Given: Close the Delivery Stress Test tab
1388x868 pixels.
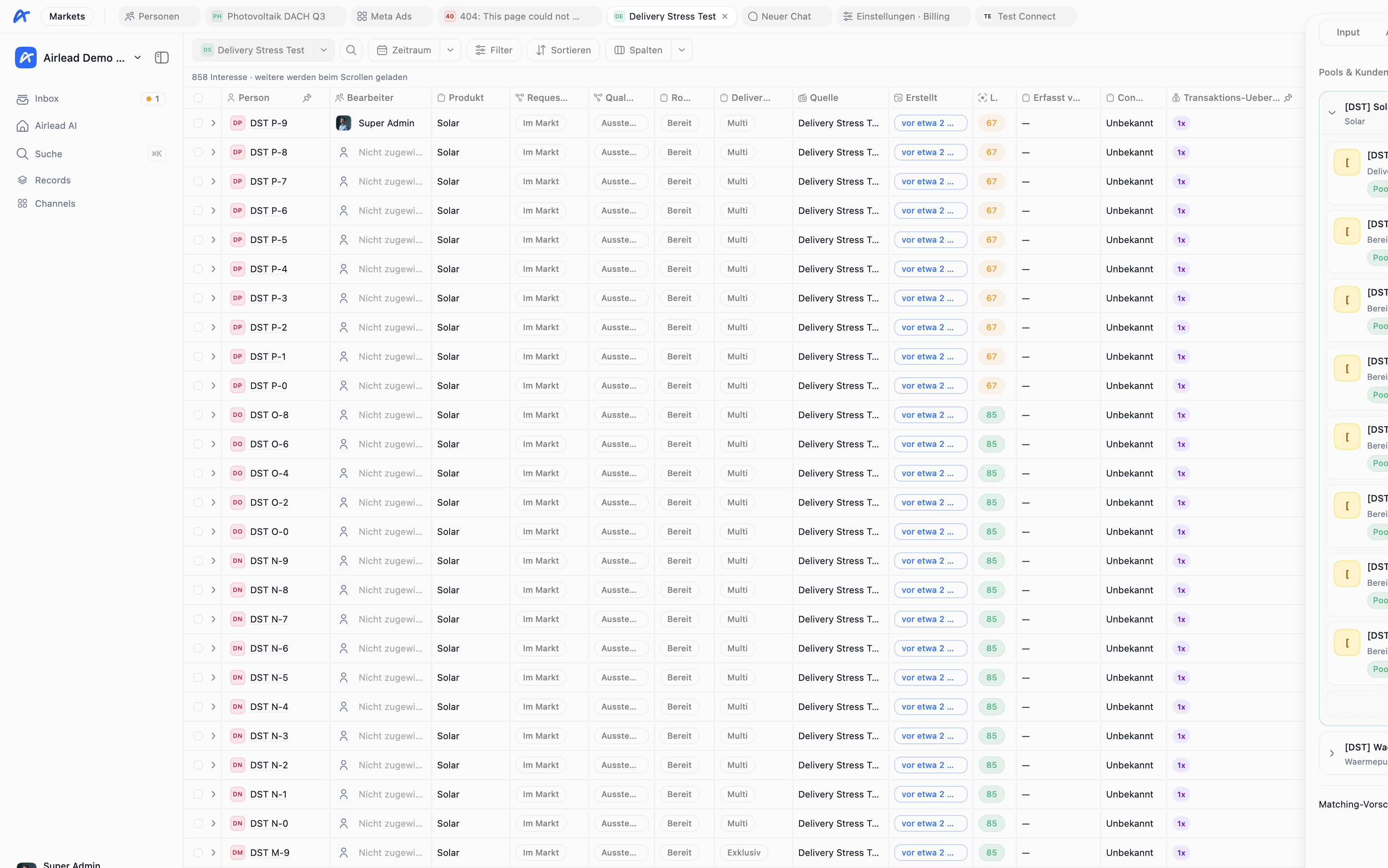Looking at the screenshot, I should pos(725,16).
